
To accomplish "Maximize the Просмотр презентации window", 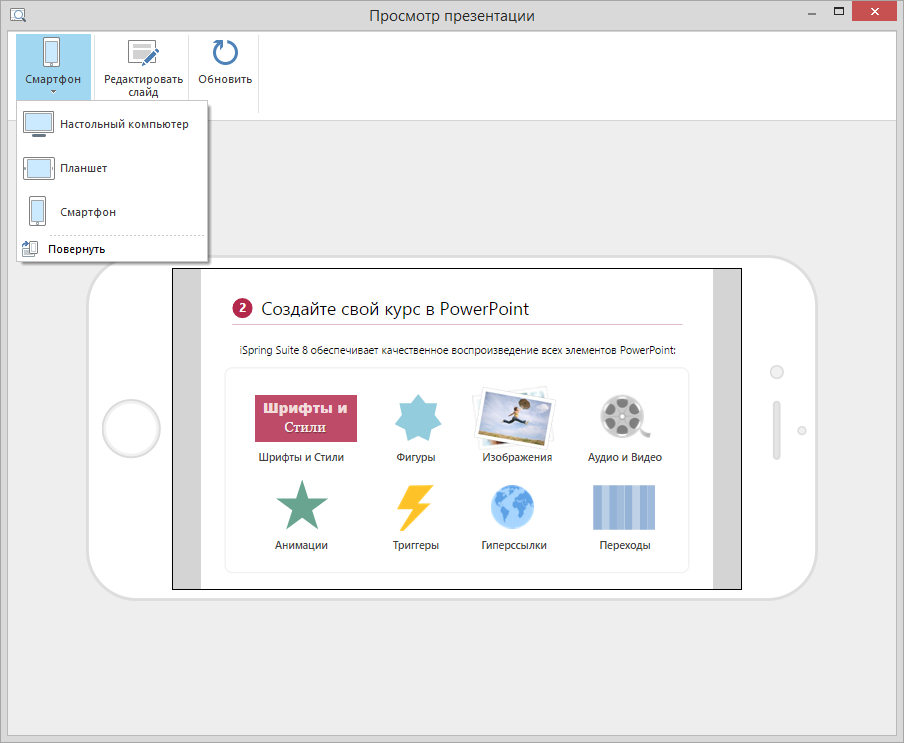I will (839, 12).
